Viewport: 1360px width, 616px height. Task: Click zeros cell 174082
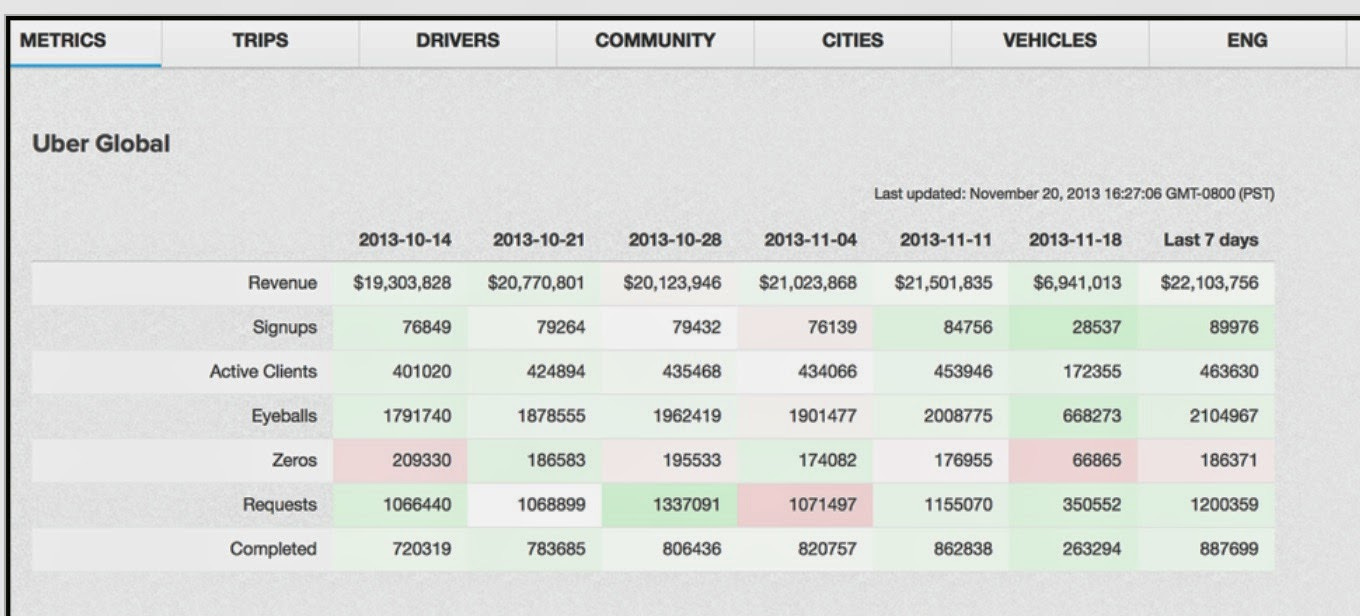(x=806, y=461)
